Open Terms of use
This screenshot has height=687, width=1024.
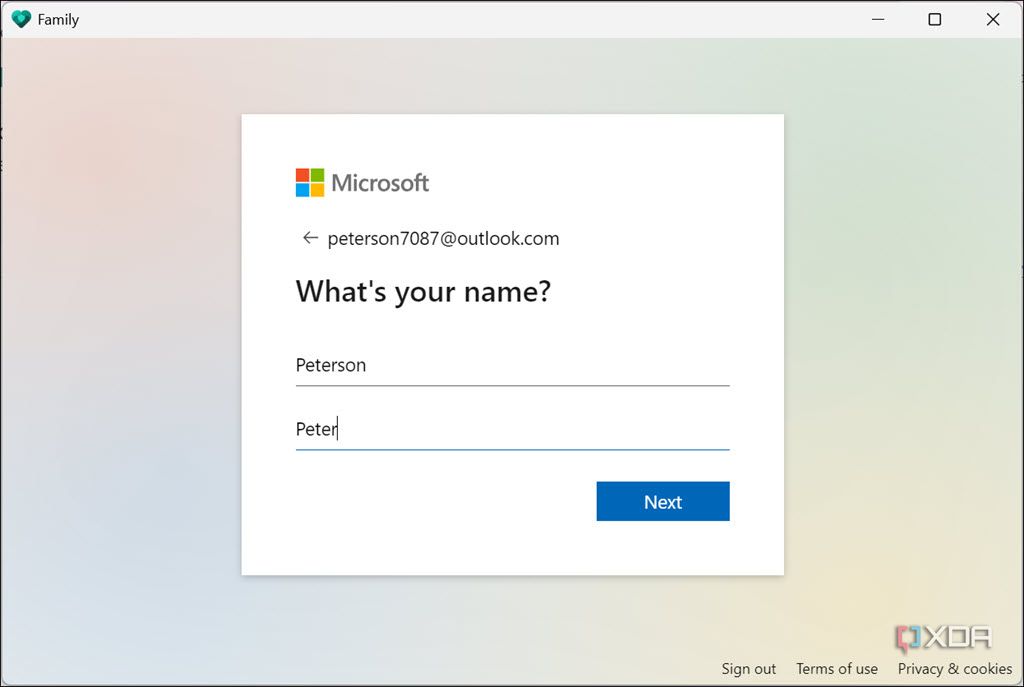[x=836, y=668]
